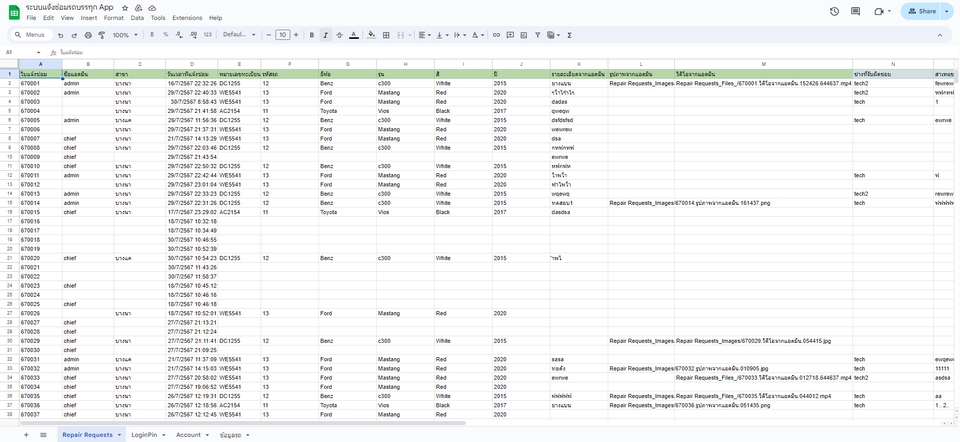
Task: Decrease the font size with minus
Action: pos(269,35)
